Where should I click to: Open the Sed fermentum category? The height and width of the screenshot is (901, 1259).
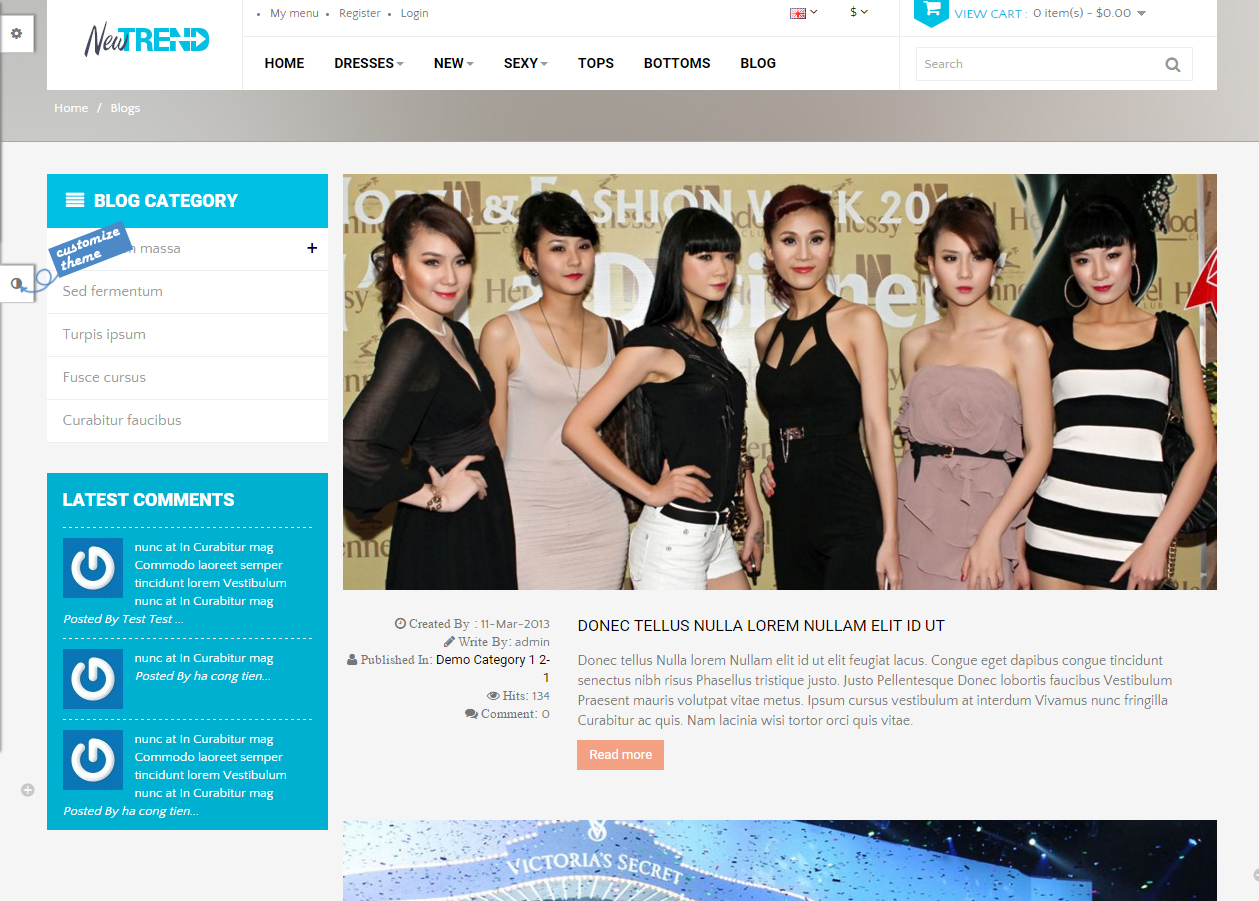[112, 291]
